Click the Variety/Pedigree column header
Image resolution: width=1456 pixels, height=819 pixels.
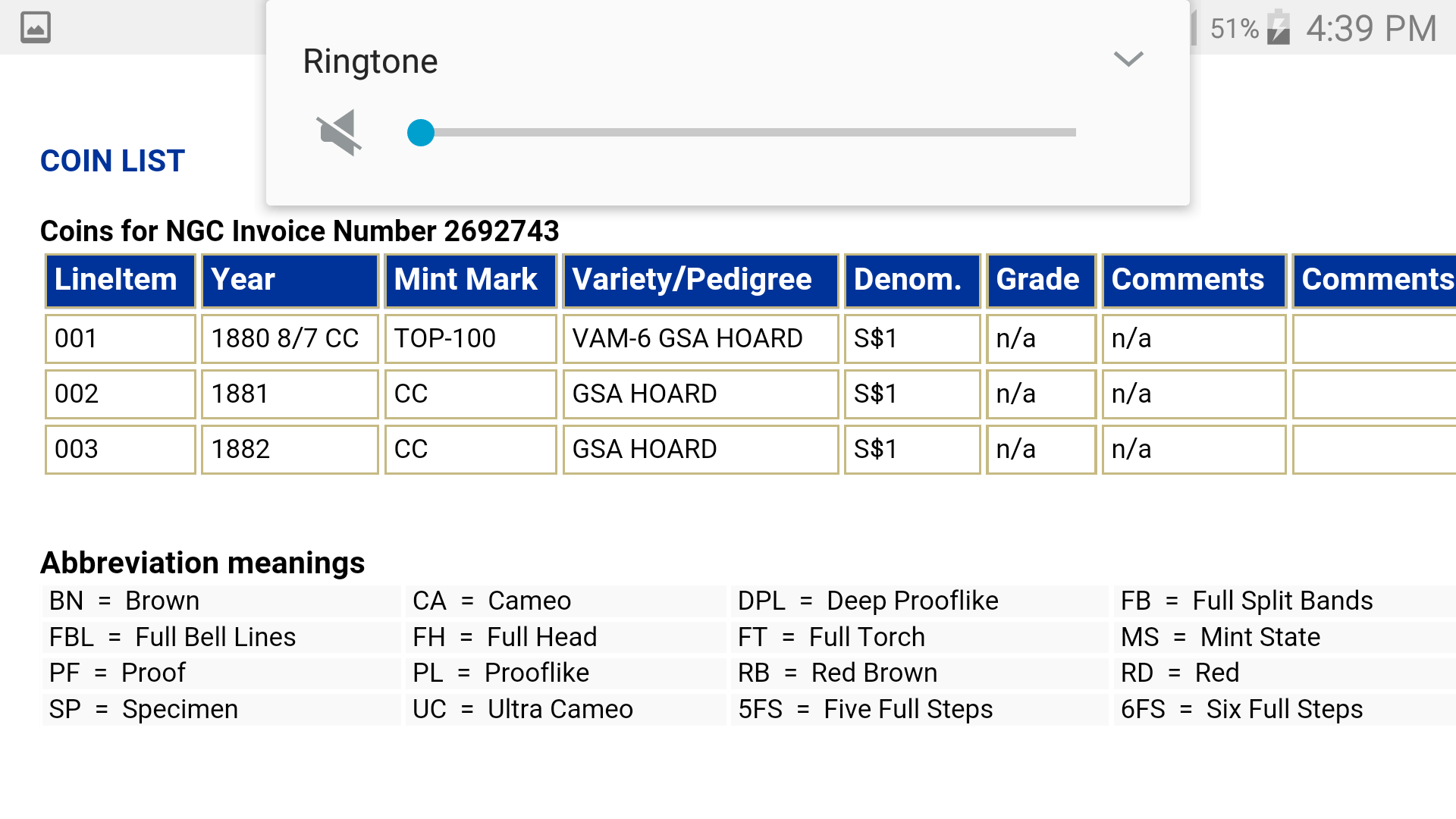[x=700, y=280]
